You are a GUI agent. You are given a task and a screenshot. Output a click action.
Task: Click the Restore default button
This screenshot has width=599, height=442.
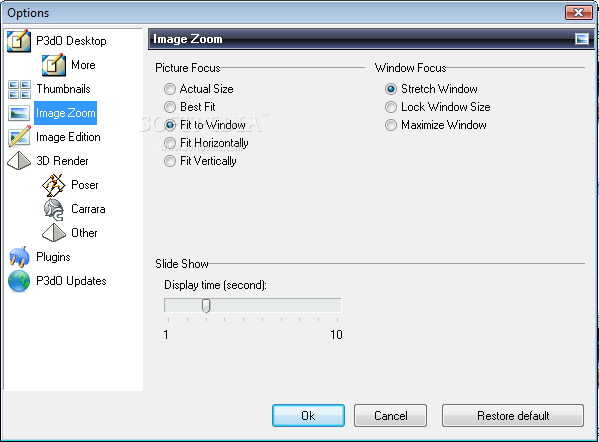click(x=513, y=415)
